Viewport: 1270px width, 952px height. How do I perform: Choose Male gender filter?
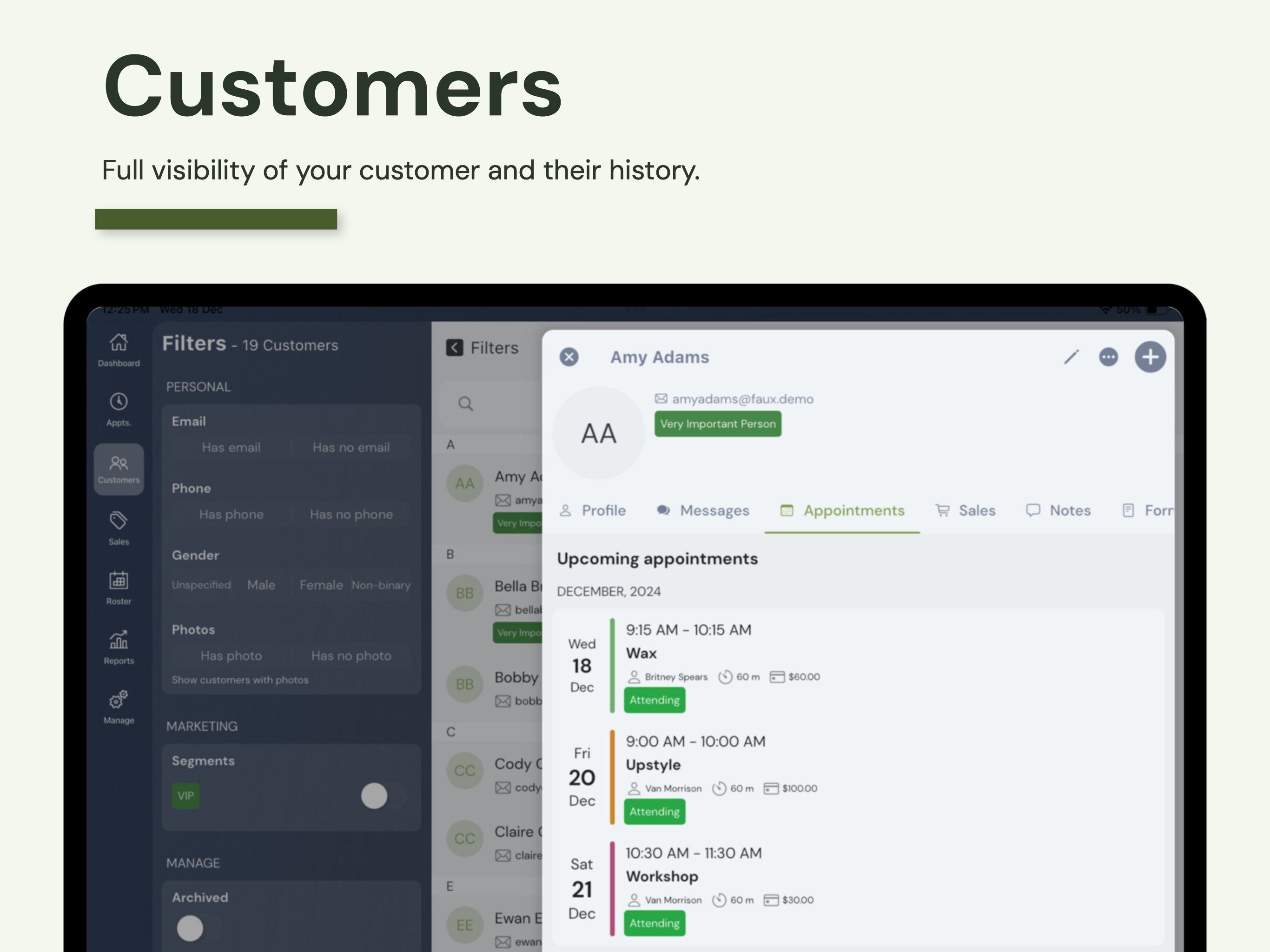coord(261,585)
